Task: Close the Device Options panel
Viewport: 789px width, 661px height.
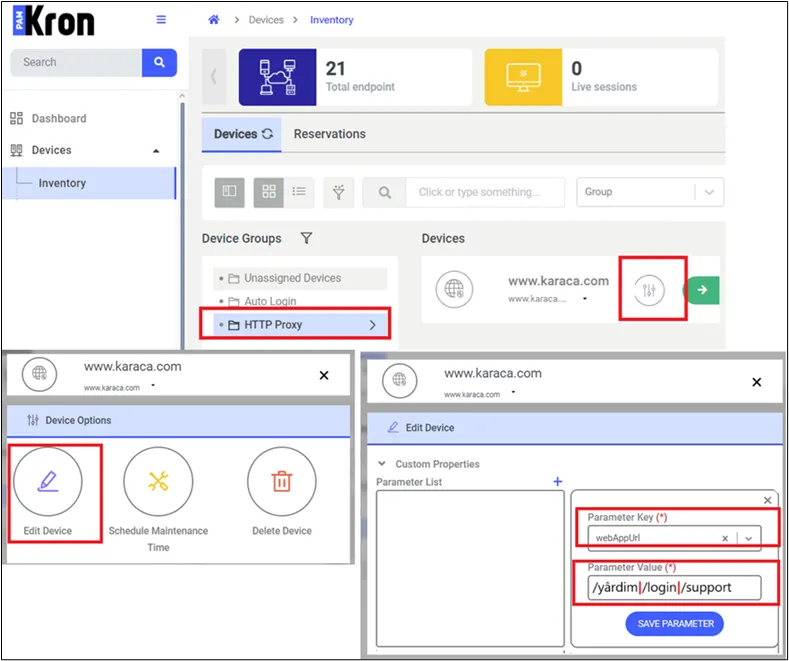Action: pyautogui.click(x=324, y=375)
